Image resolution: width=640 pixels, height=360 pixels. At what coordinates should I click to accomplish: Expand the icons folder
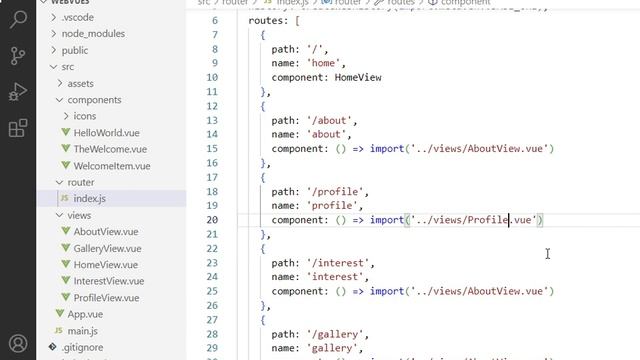66,116
